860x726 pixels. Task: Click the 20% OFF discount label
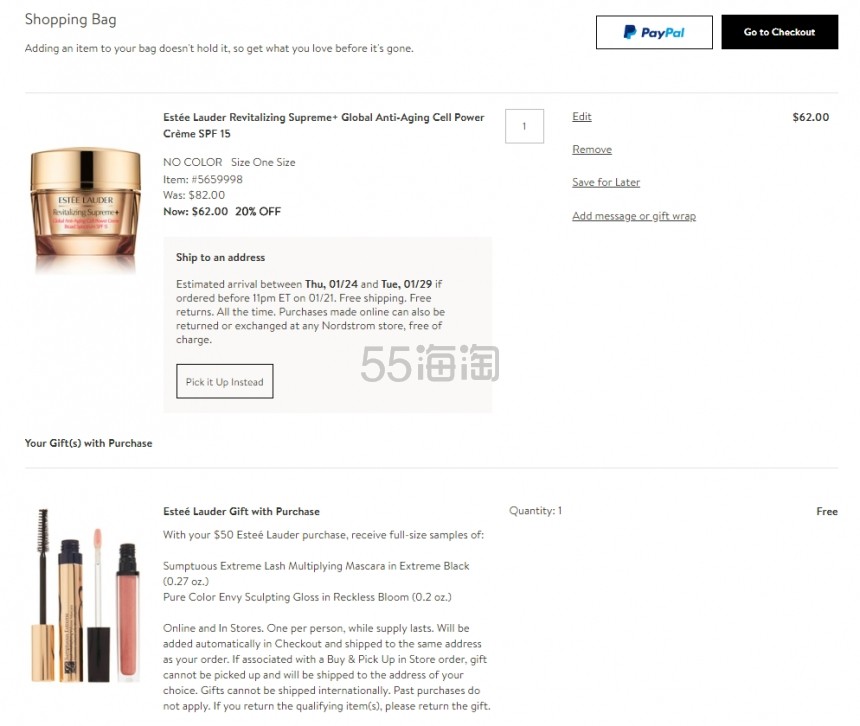[x=258, y=212]
